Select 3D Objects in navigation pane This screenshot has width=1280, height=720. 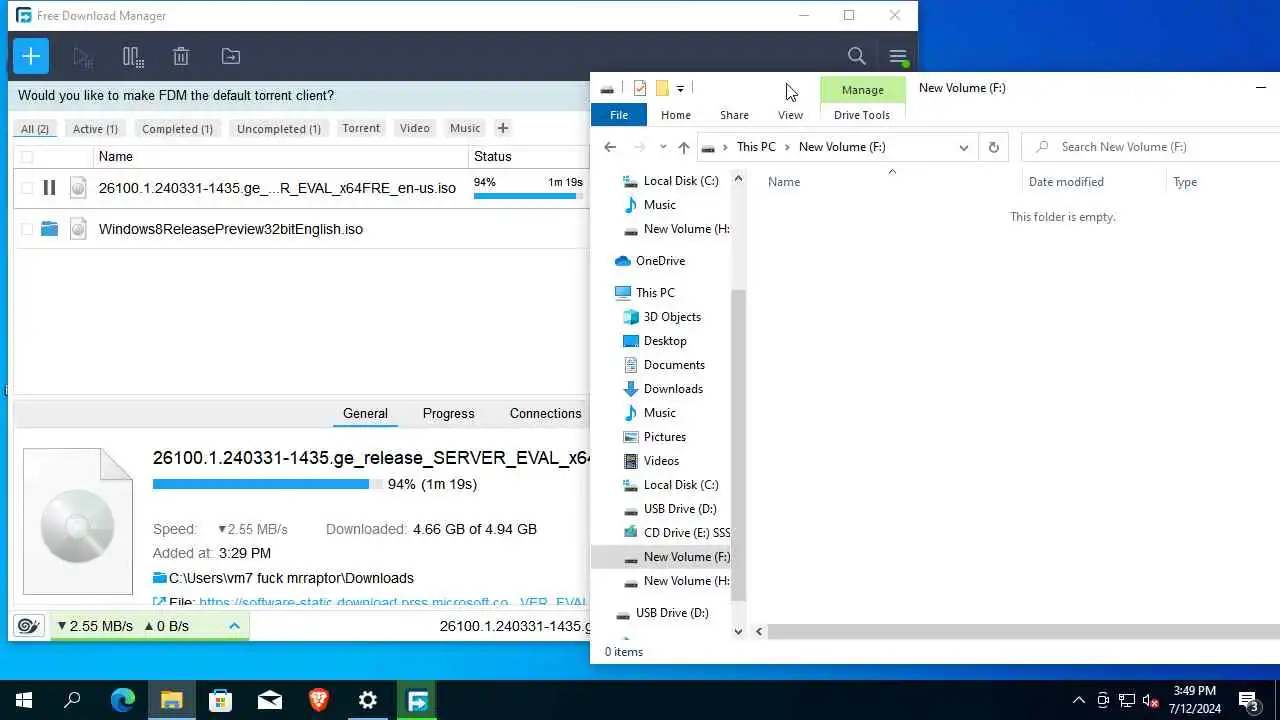coord(672,317)
